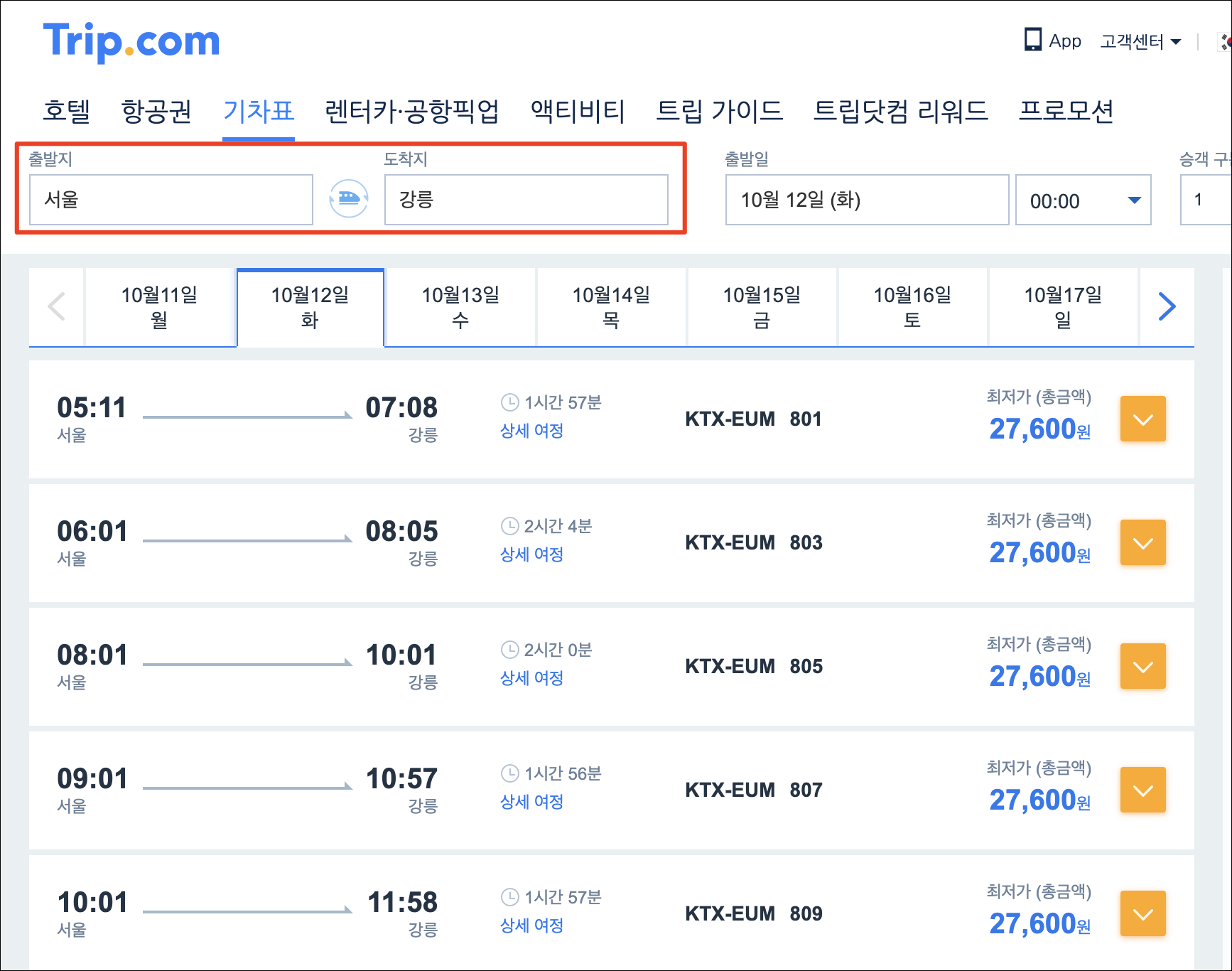Click the 출발지 field containing 서울

tap(171, 200)
